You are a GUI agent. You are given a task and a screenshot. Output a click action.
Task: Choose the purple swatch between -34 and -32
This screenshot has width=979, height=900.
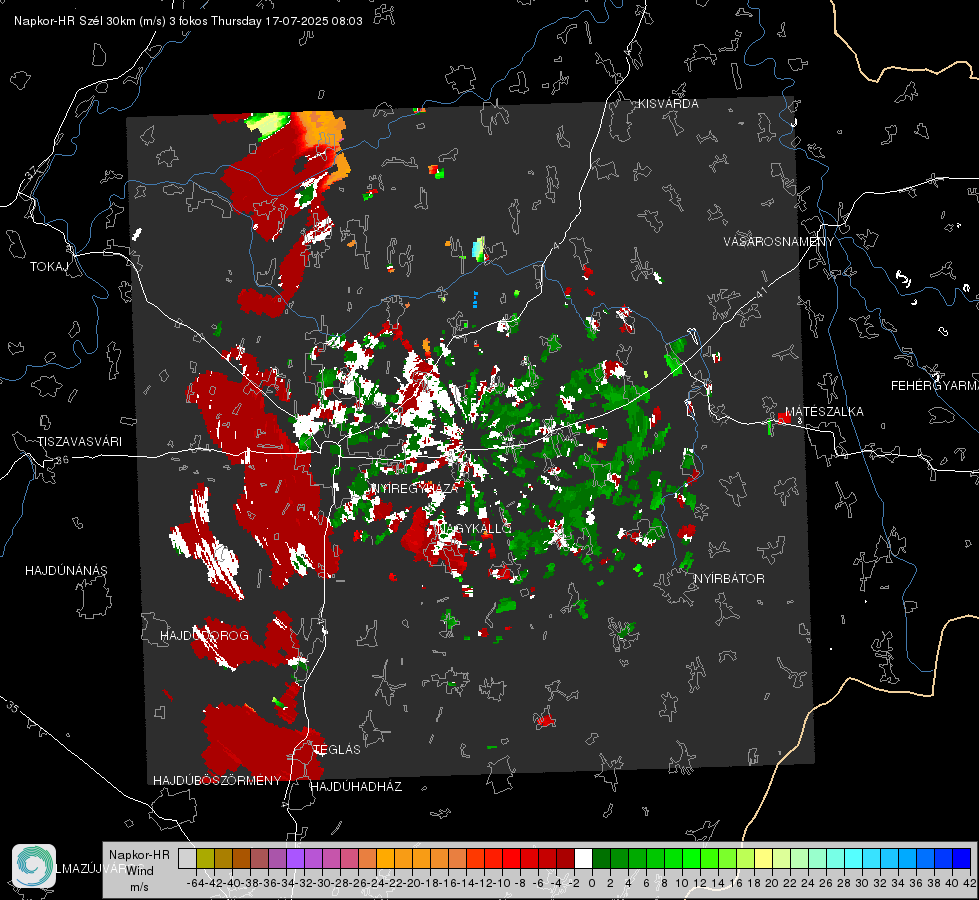(295, 859)
